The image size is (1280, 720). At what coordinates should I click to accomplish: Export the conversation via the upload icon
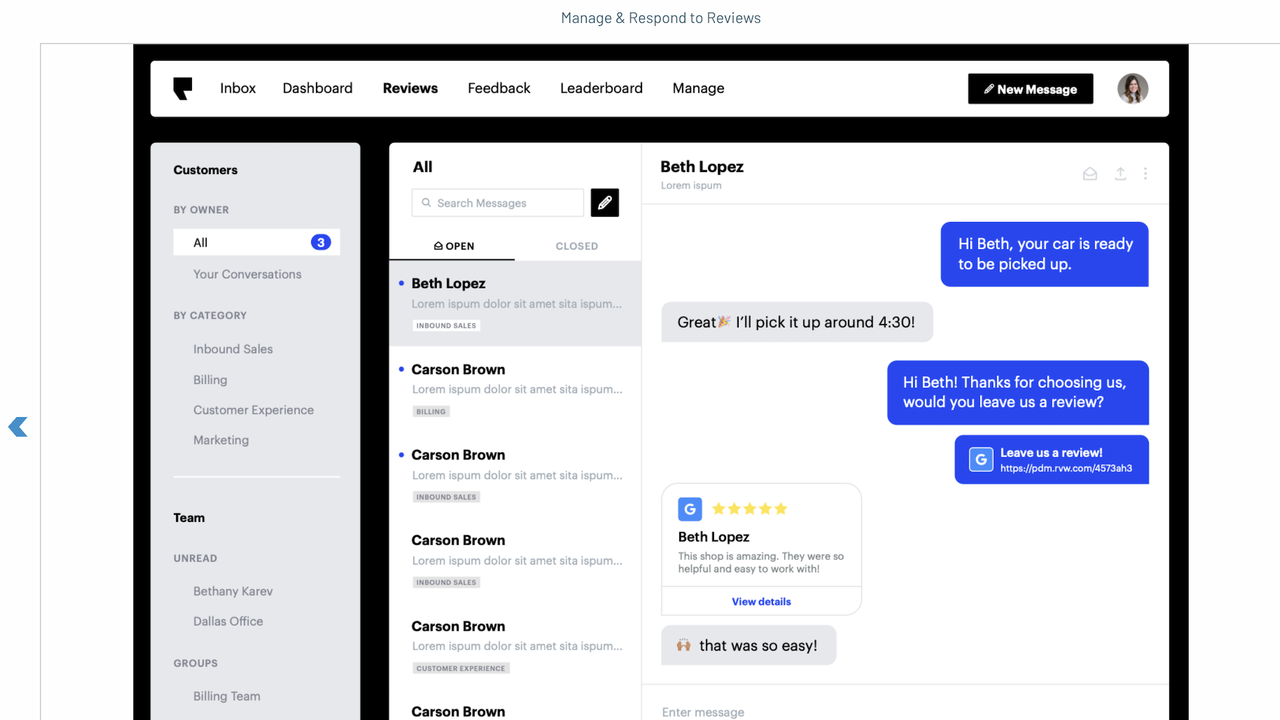1119,173
